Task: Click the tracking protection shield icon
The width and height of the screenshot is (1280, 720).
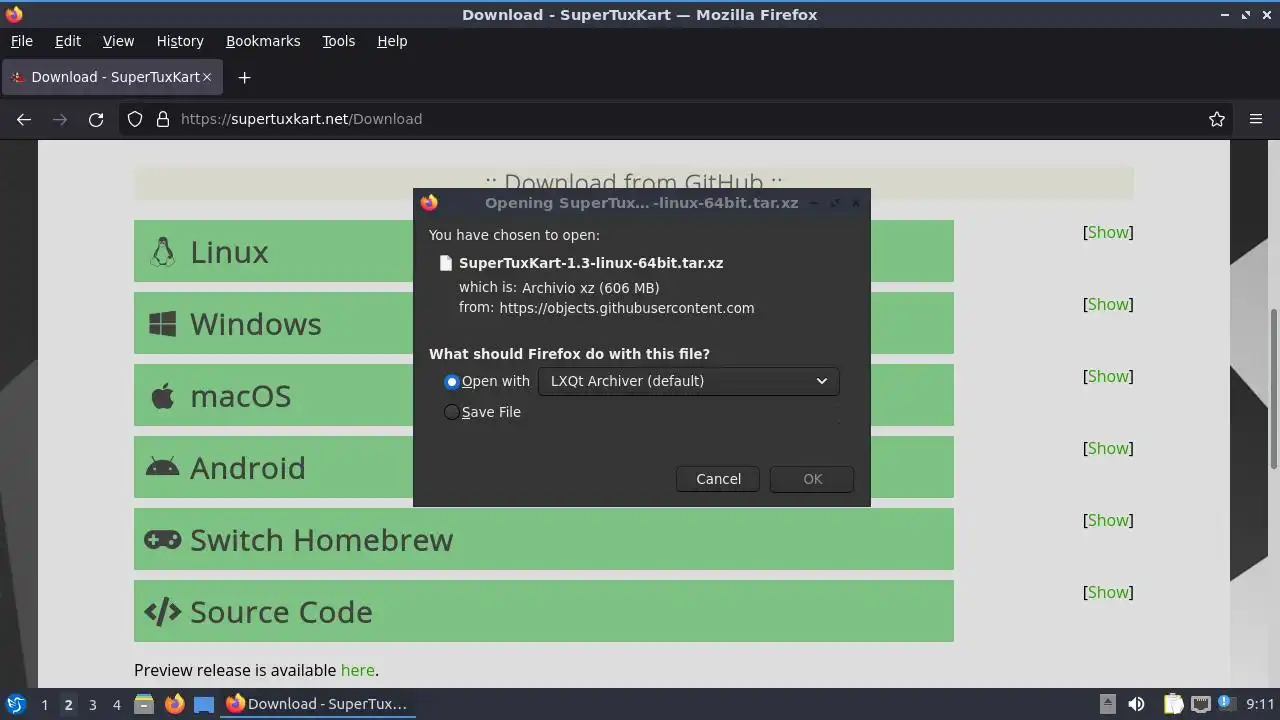Action: 135,119
